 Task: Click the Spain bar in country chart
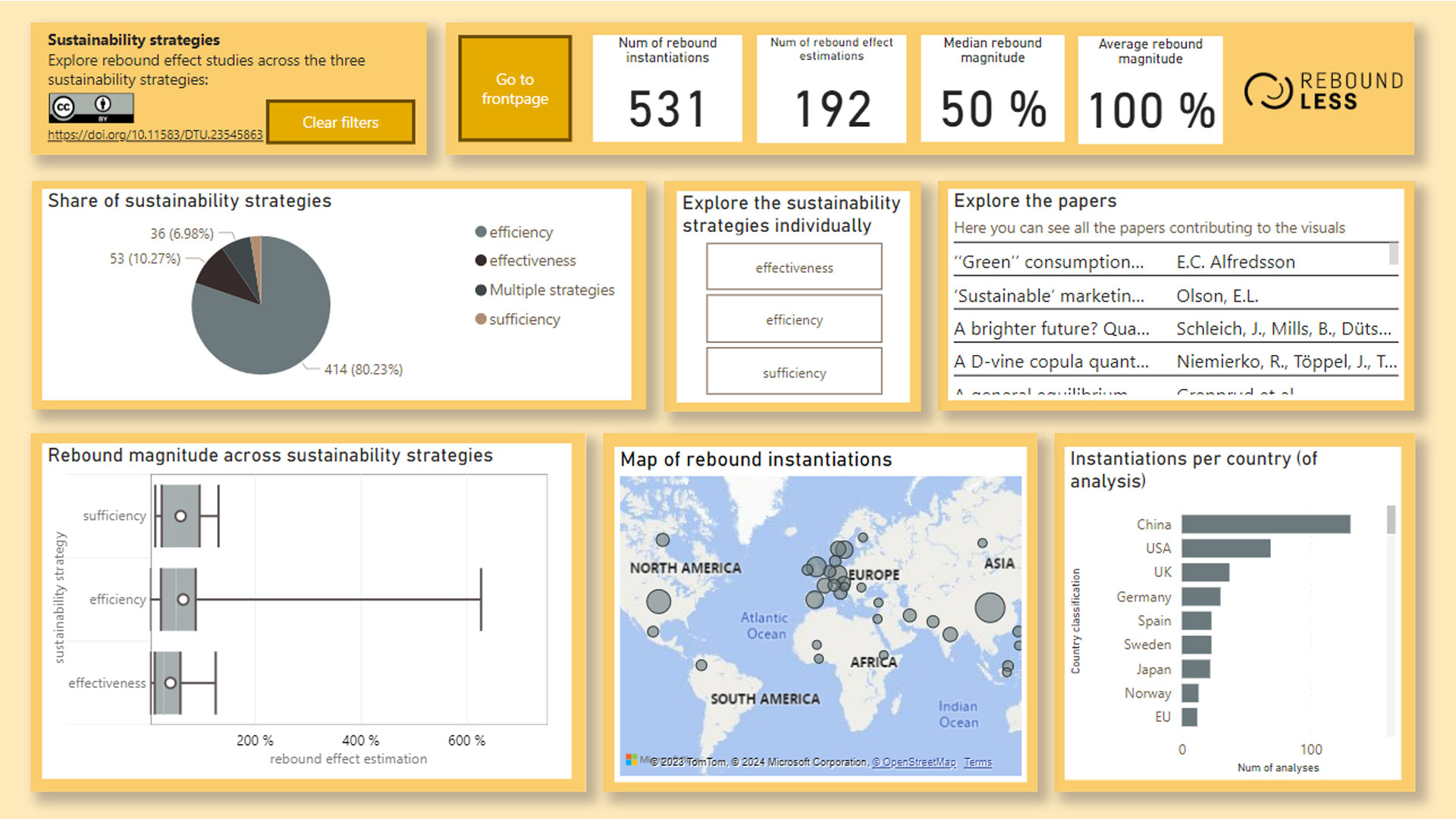coord(1196,620)
